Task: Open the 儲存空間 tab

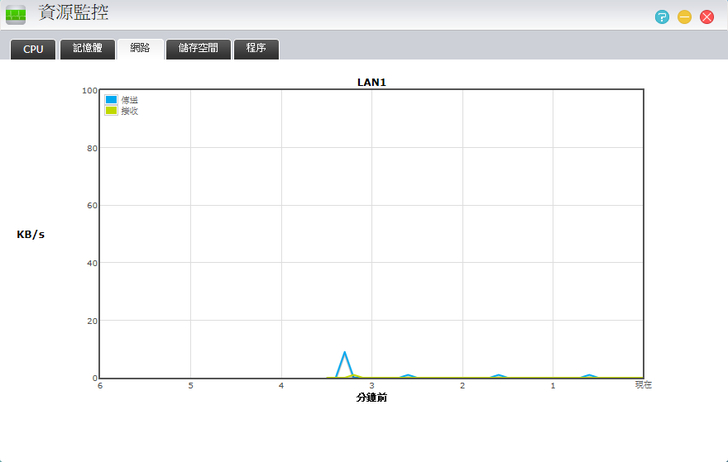Action: 198,49
